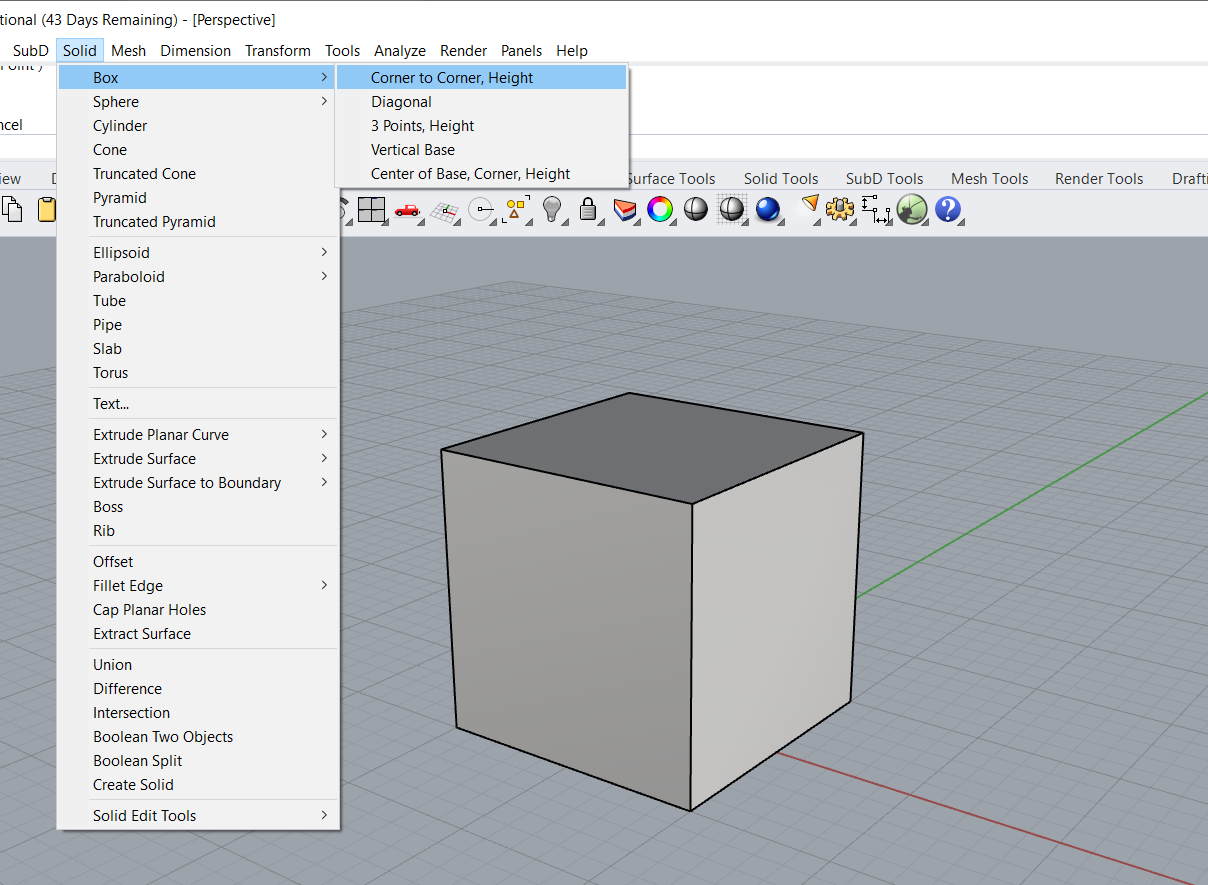Click the layers stack icon
Viewport: 1208px width, 885px height.
tap(625, 209)
